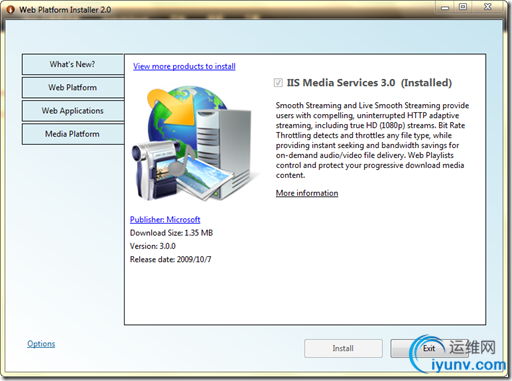Minimize the Web Platform Installer window
Viewport: 512px width, 381px height.
[x=445, y=7]
